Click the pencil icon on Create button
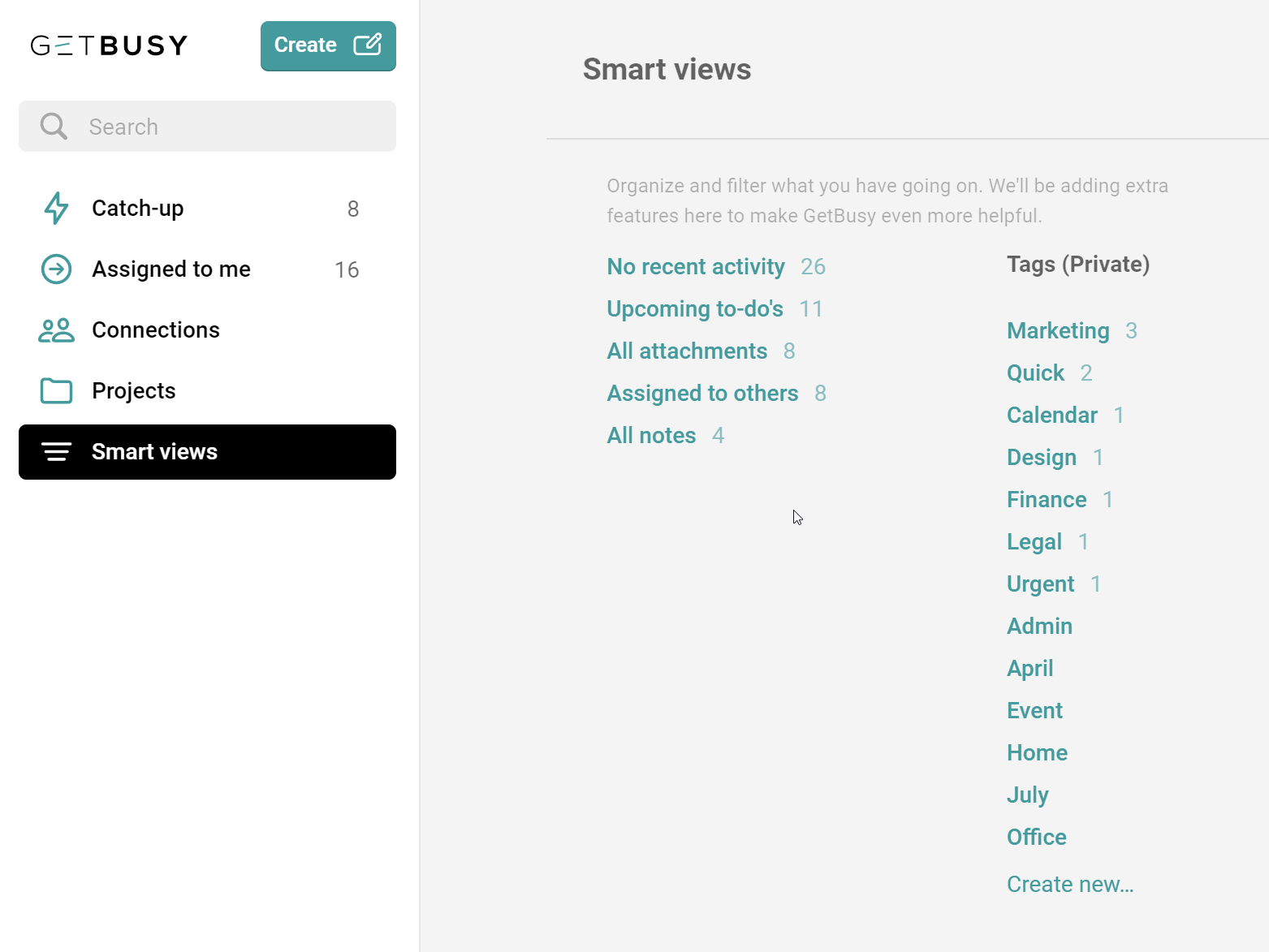1269x952 pixels. pos(367,45)
